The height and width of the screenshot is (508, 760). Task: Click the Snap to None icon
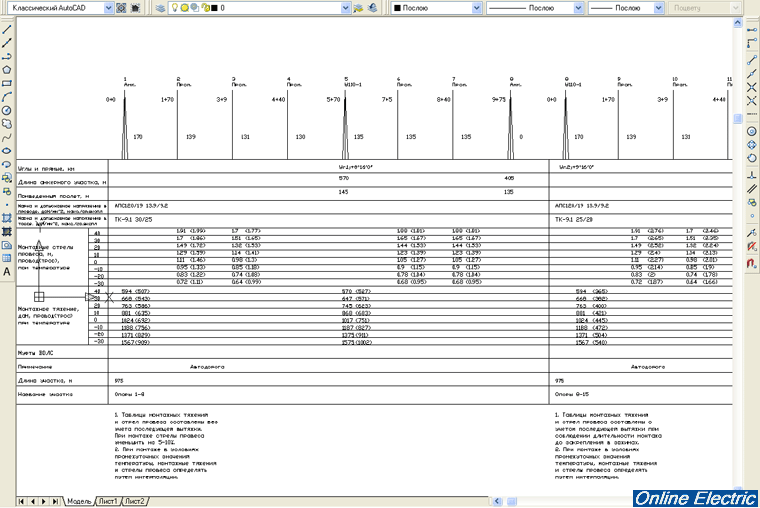pyautogui.click(x=752, y=246)
